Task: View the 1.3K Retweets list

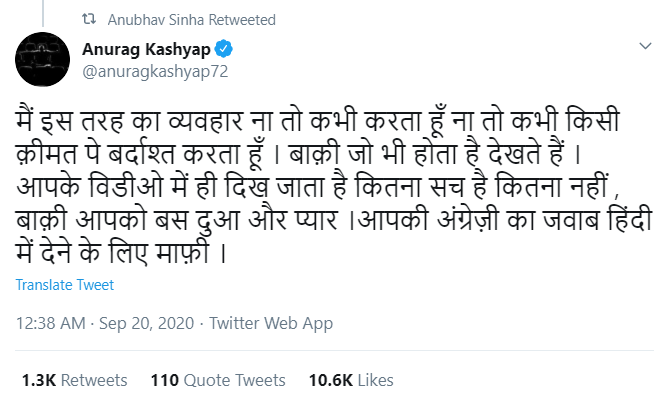Action: tap(76, 380)
